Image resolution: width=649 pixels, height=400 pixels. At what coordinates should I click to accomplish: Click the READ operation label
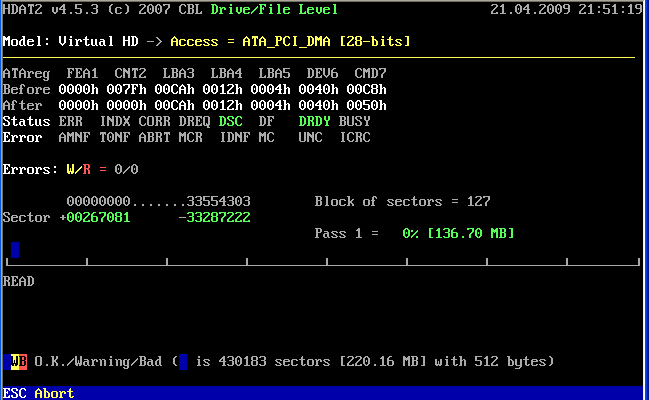[19, 281]
